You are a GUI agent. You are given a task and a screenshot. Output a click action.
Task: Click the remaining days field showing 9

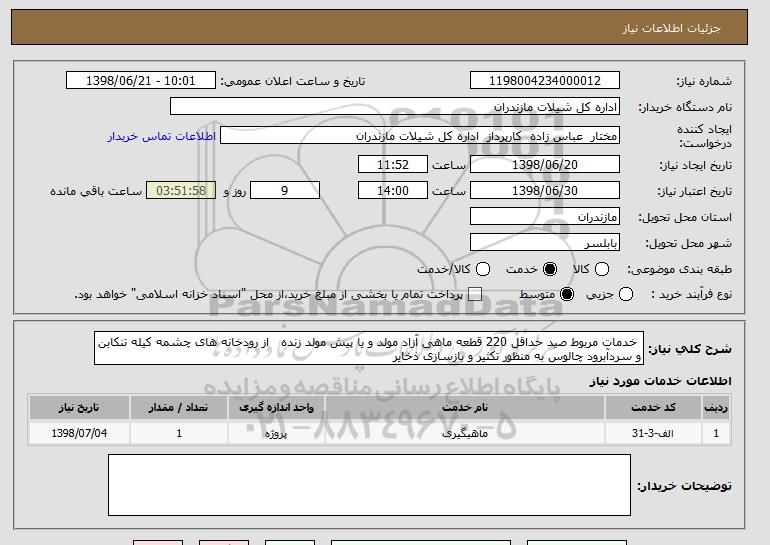click(285, 191)
